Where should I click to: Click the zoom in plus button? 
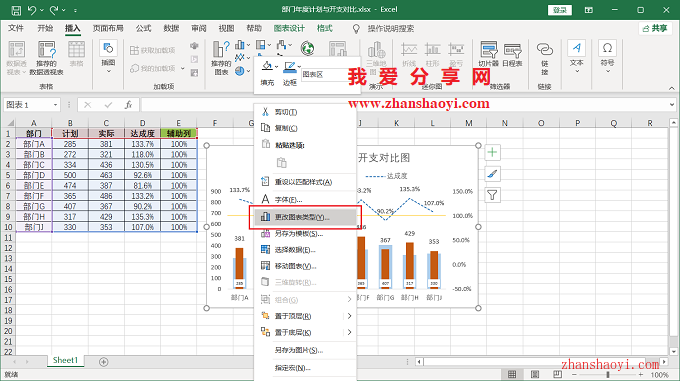point(641,374)
